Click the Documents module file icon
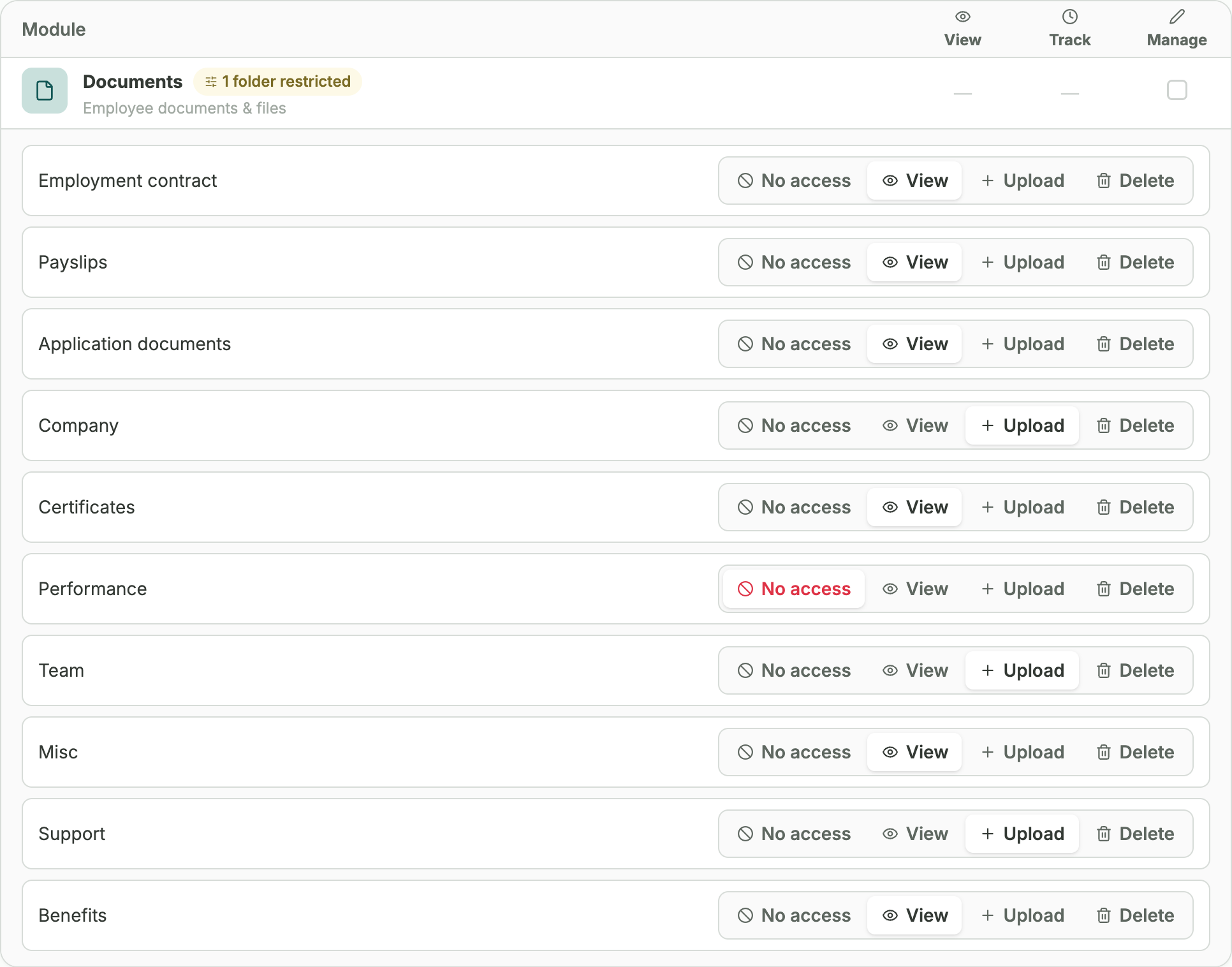Image resolution: width=1232 pixels, height=967 pixels. point(45,91)
